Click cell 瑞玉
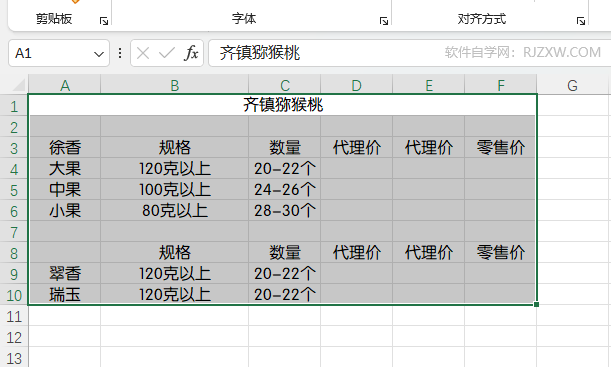 pyautogui.click(x=65, y=295)
